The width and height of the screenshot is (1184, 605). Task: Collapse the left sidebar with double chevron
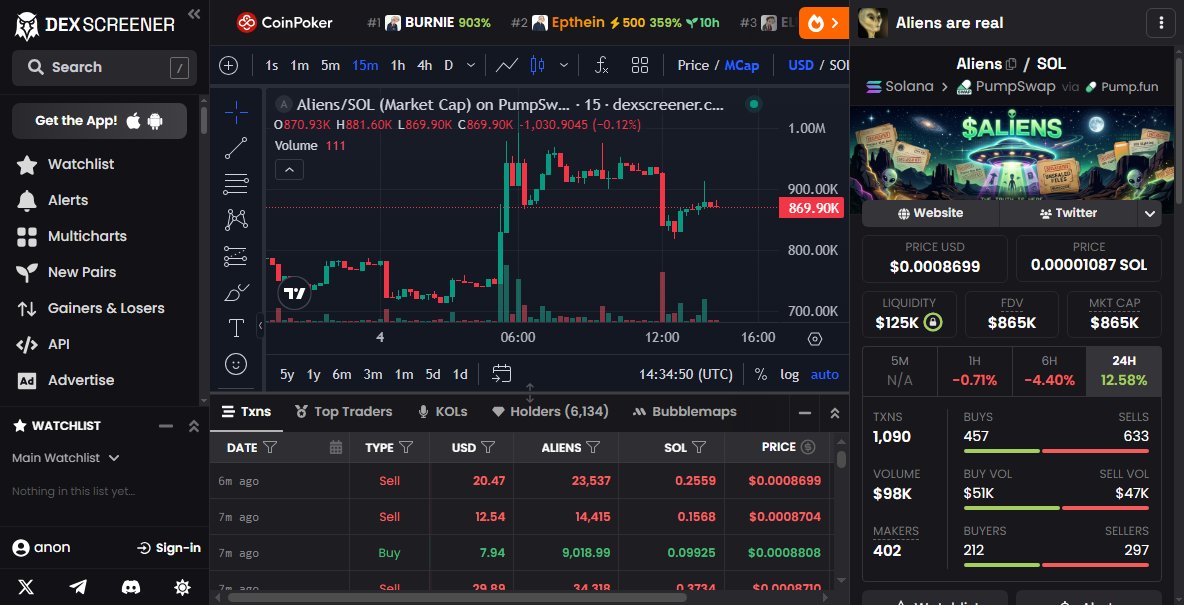click(x=194, y=14)
